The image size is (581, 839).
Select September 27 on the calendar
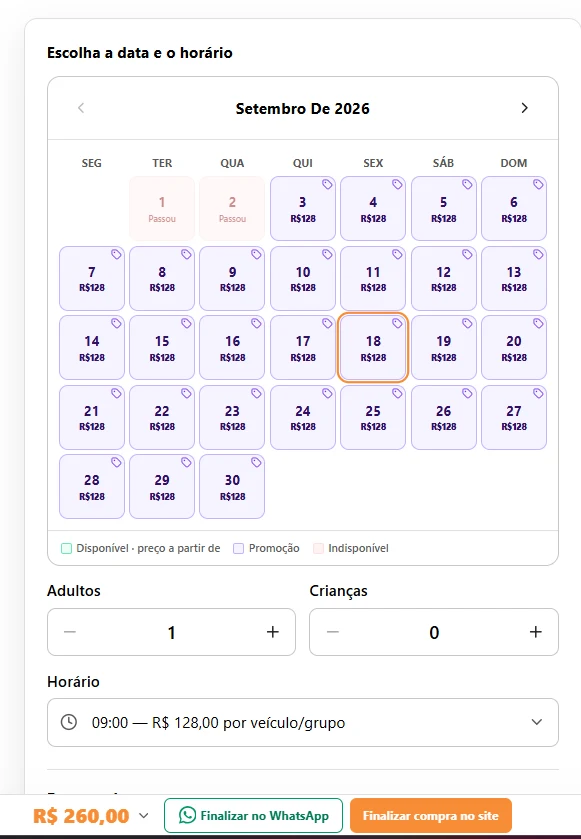[x=514, y=417]
